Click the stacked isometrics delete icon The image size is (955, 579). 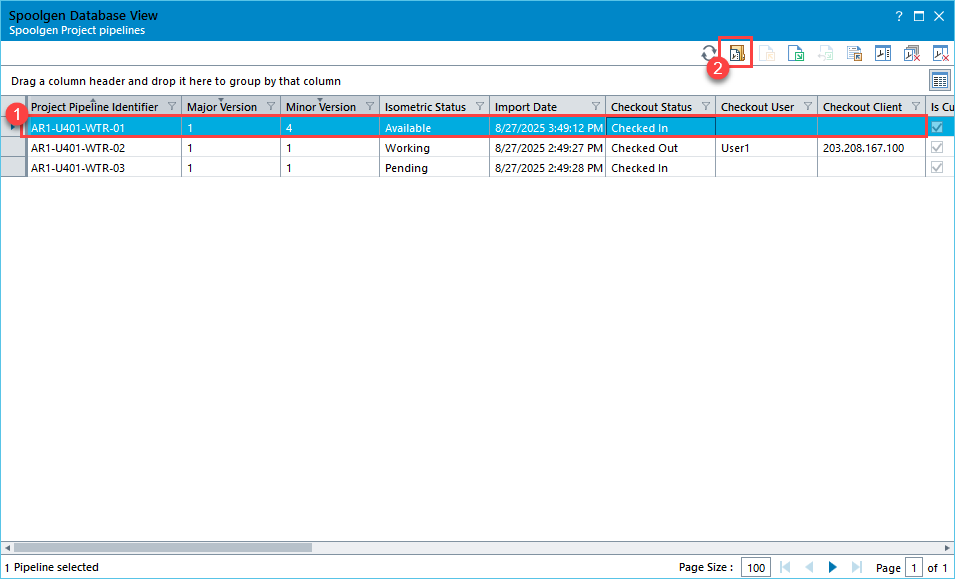point(911,54)
